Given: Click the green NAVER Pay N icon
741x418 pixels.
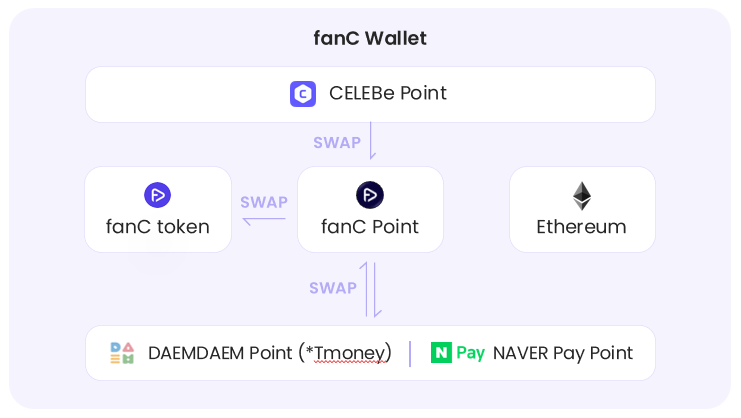Looking at the screenshot, I should click(x=441, y=353).
